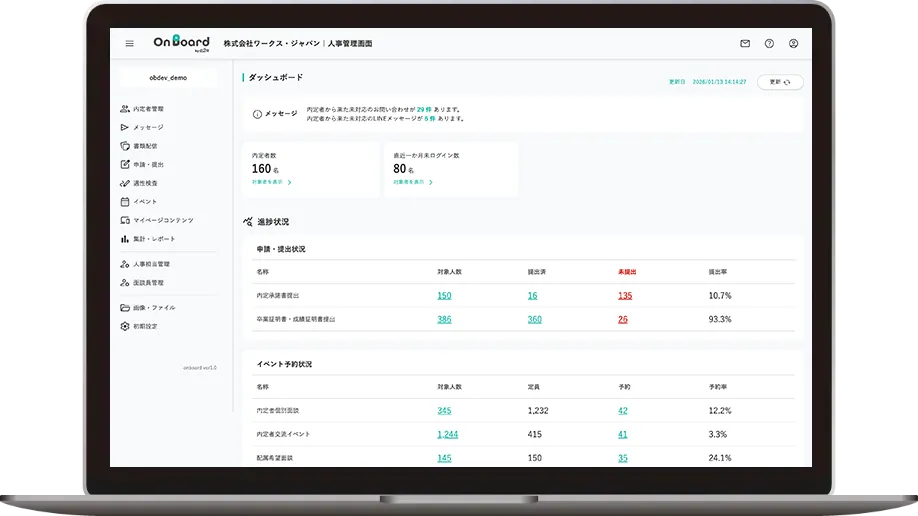Open the 135 未提出 count for 内定承諾書提出
This screenshot has height=516, width=918.
pos(625,296)
